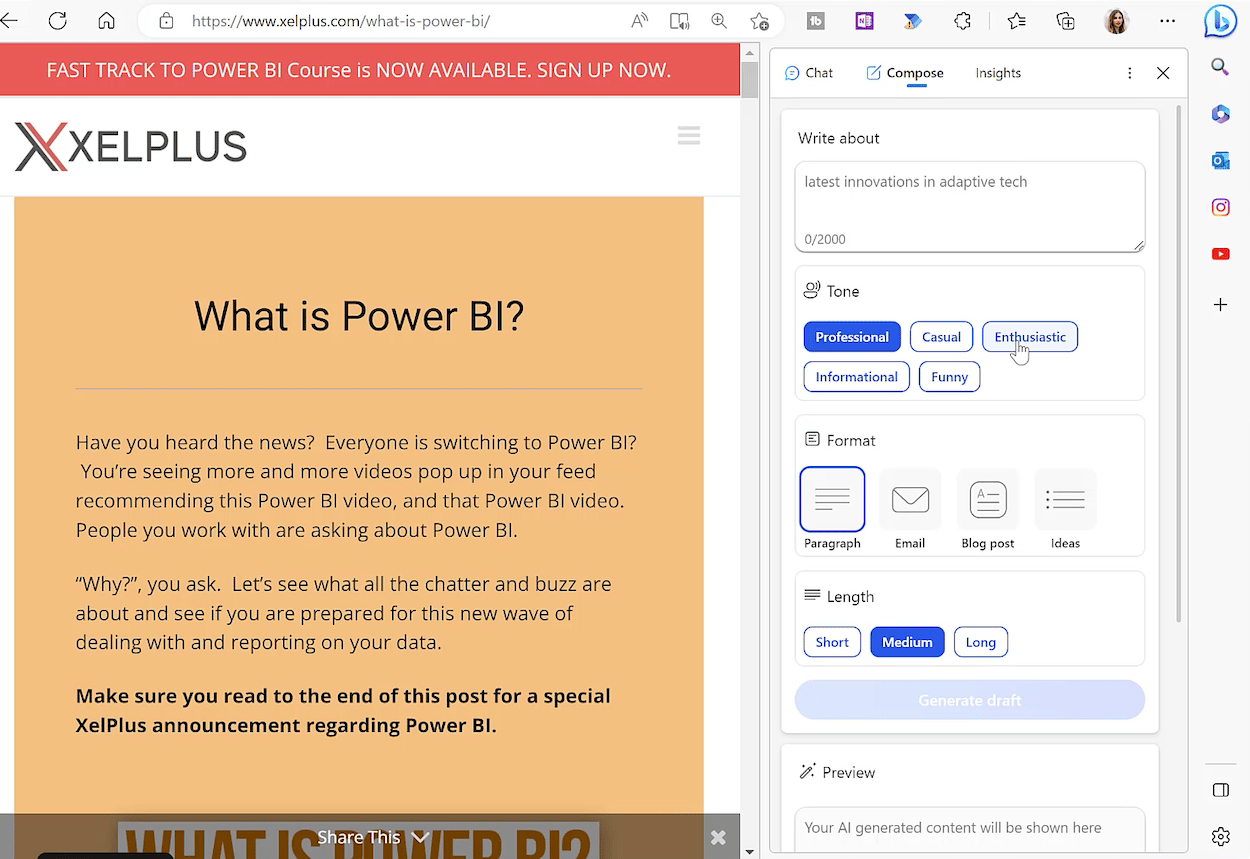Select the Casual tone
Screen dimensions: 1250x859
(941, 337)
